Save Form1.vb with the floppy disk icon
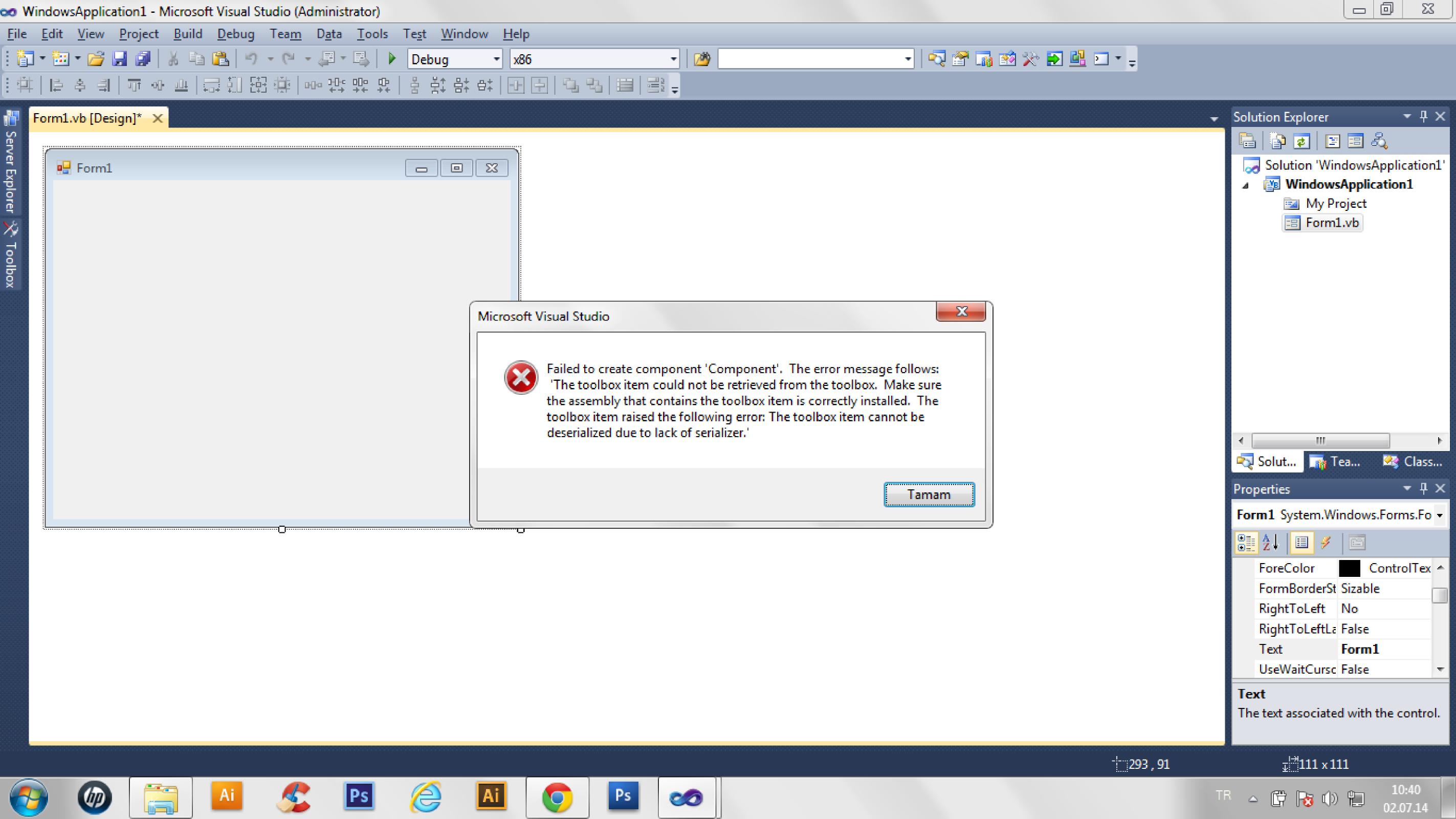 [119, 59]
